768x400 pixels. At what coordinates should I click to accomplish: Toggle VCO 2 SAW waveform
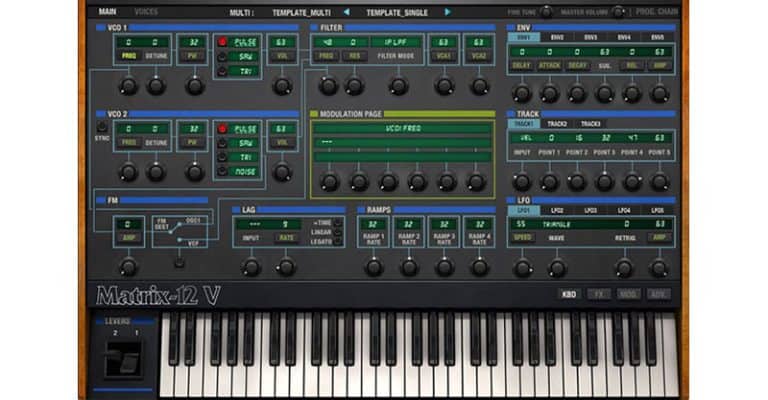(x=222, y=143)
